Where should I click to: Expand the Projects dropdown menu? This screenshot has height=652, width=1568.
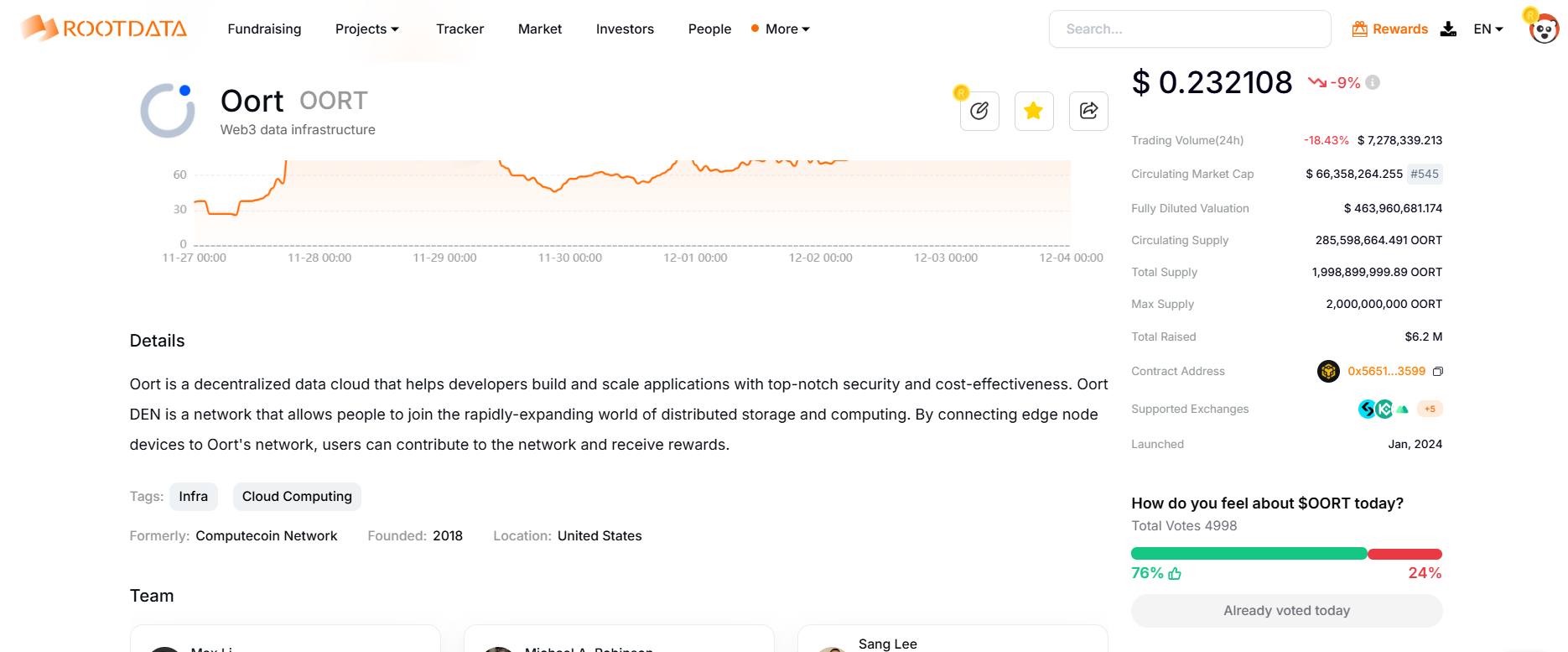tap(367, 29)
